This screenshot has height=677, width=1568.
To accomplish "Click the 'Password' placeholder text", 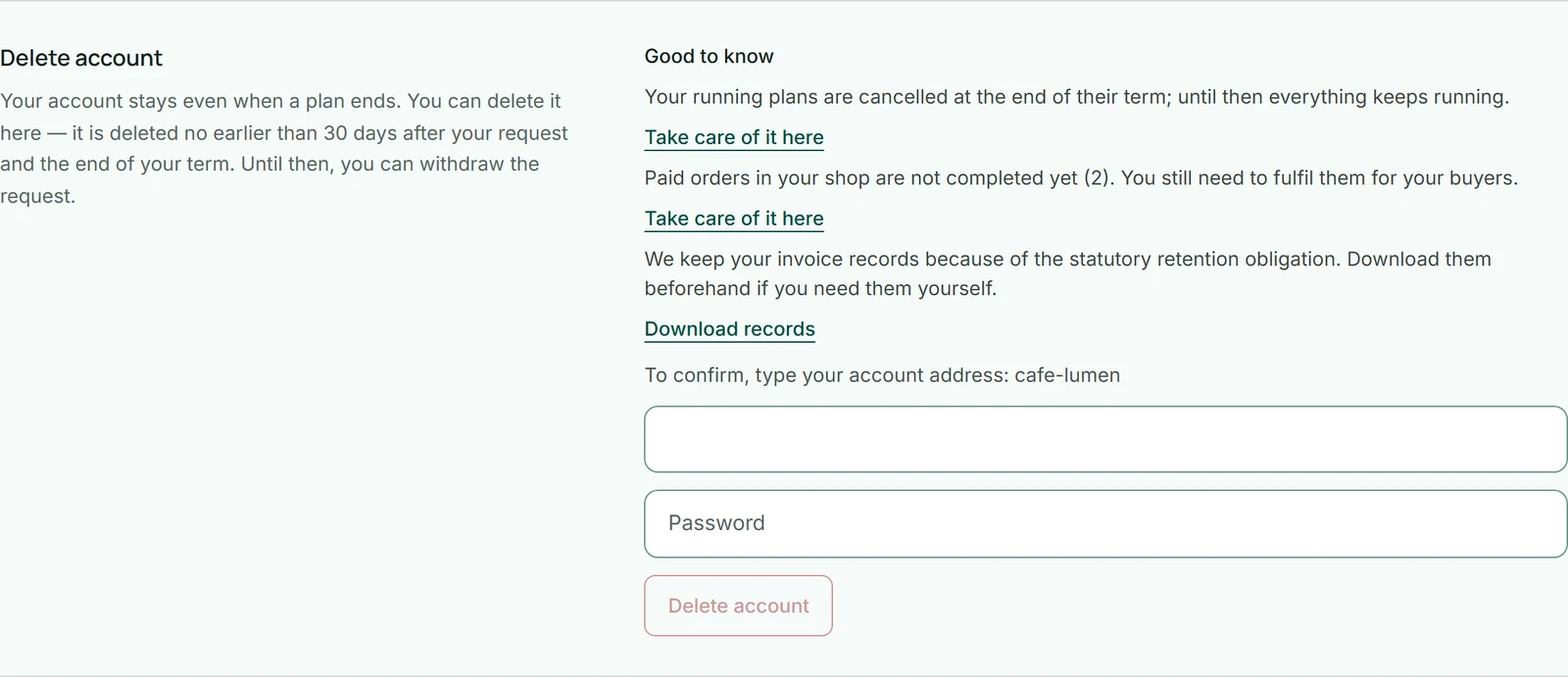I will click(716, 523).
